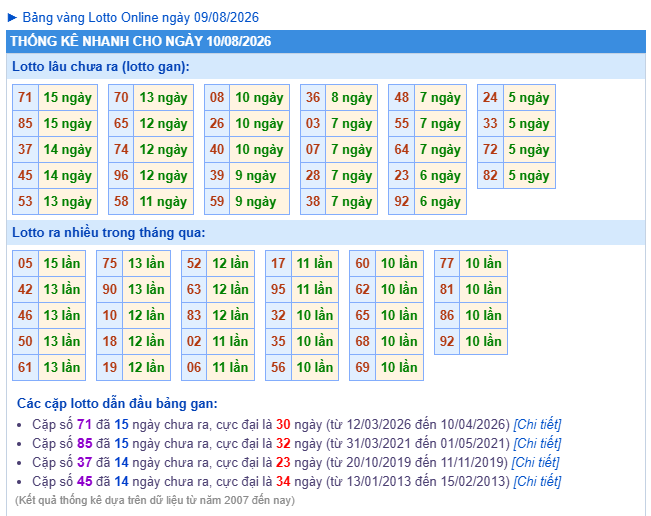Select lotto gan number 72
Screen dimensions: 651x516
[490, 149]
